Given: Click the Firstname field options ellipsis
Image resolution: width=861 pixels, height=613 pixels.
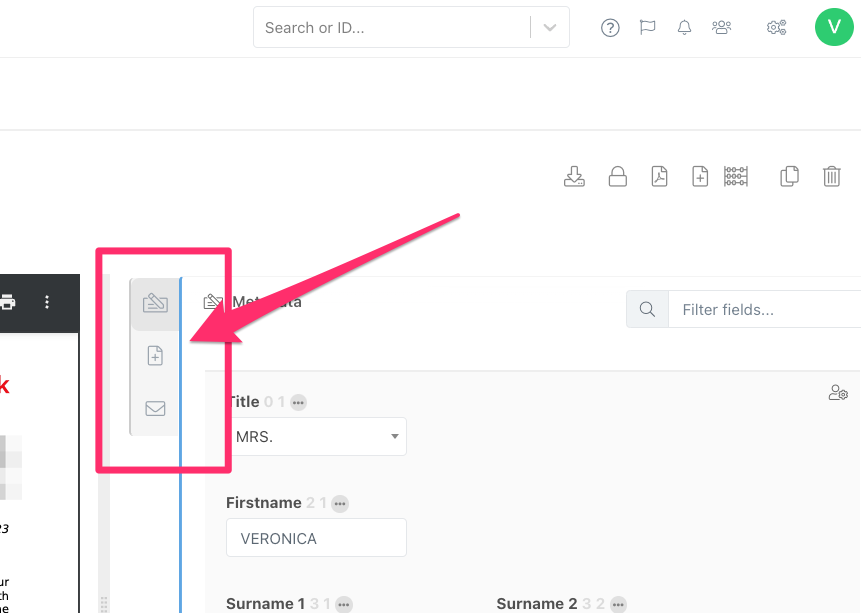Looking at the screenshot, I should [340, 504].
